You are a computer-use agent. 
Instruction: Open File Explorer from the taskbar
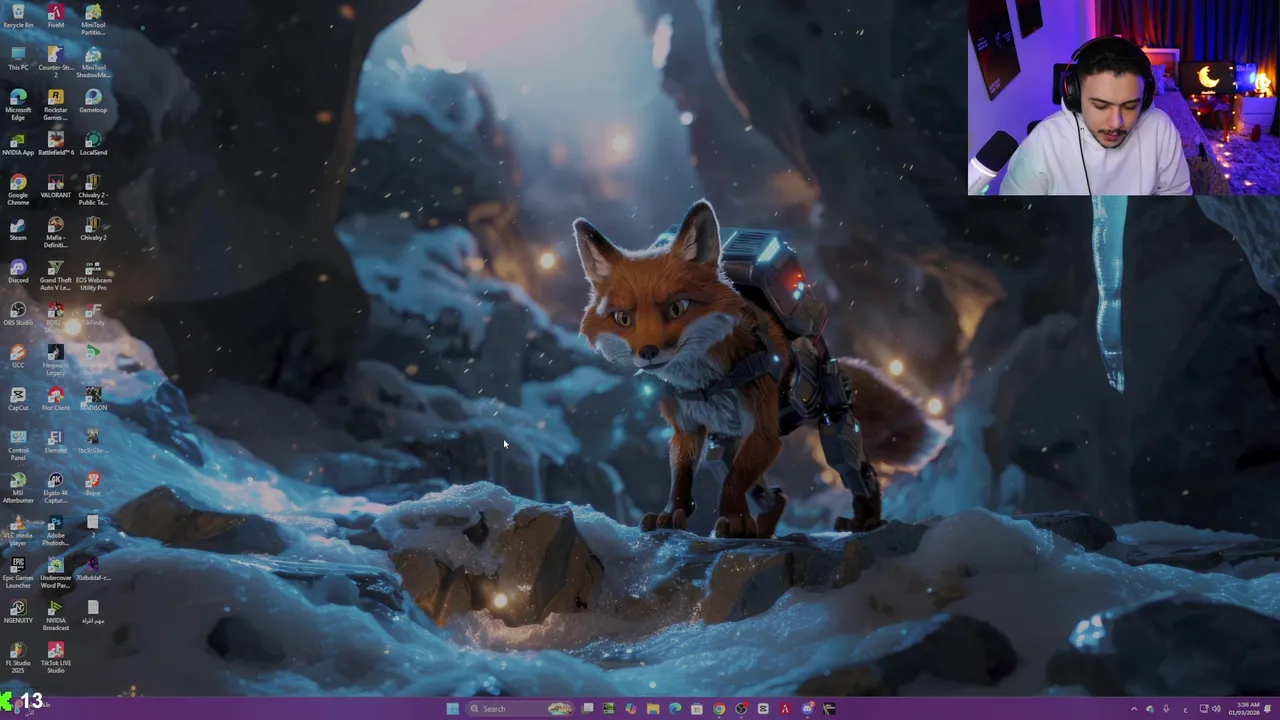[x=653, y=709]
